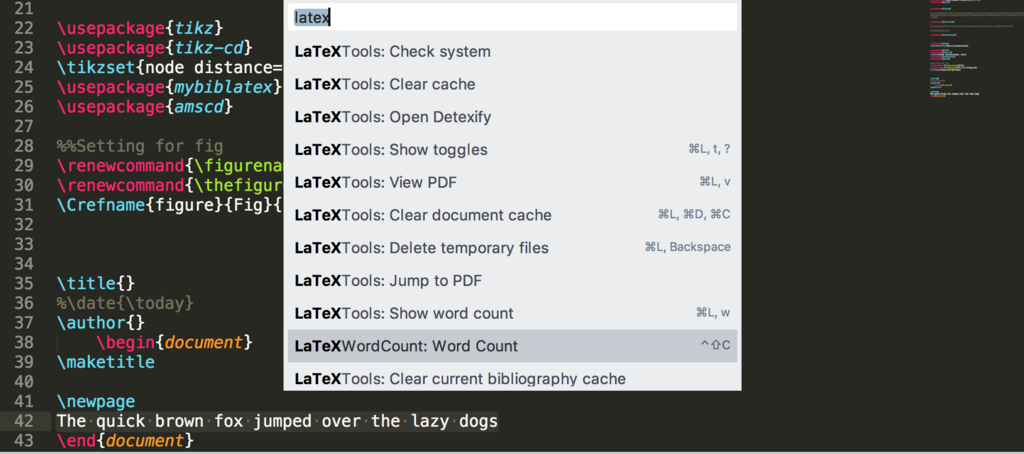Choose LaTeXTools: Show word count

click(512, 314)
